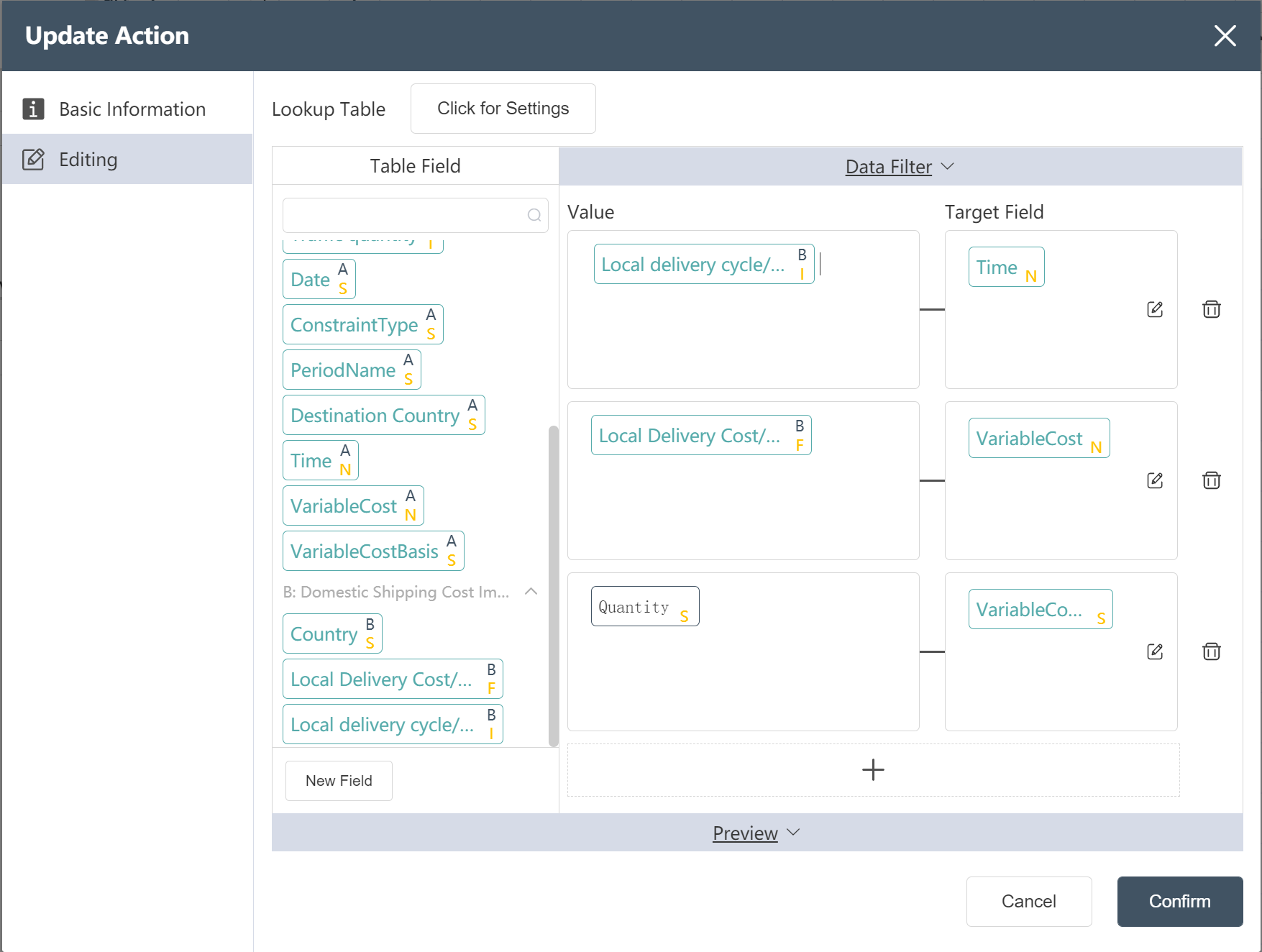Select Local Delivery Cost field in list
Screen dimensions: 1262x952
click(x=393, y=679)
